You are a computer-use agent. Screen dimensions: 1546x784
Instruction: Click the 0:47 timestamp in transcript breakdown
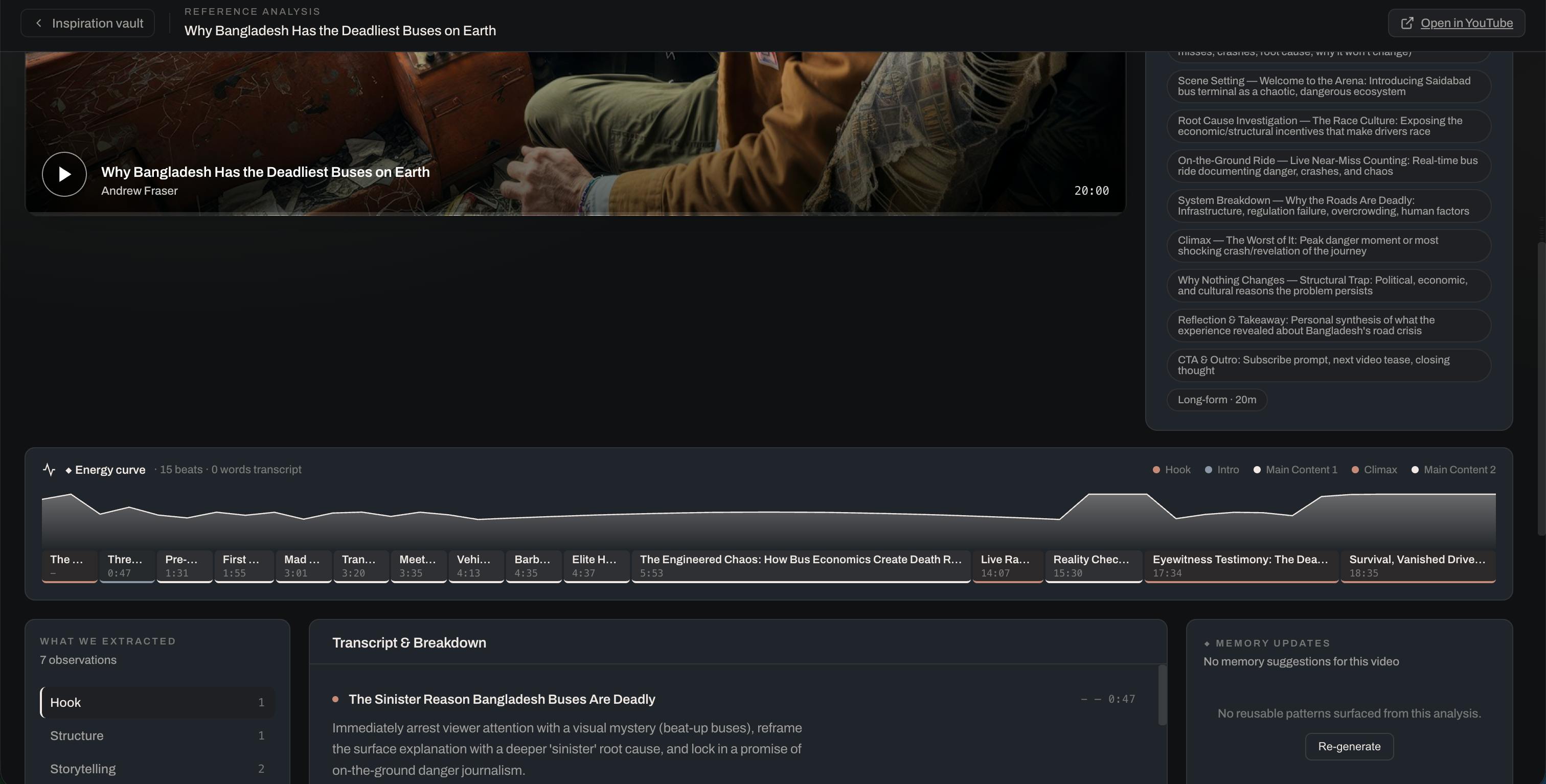[1122, 700]
